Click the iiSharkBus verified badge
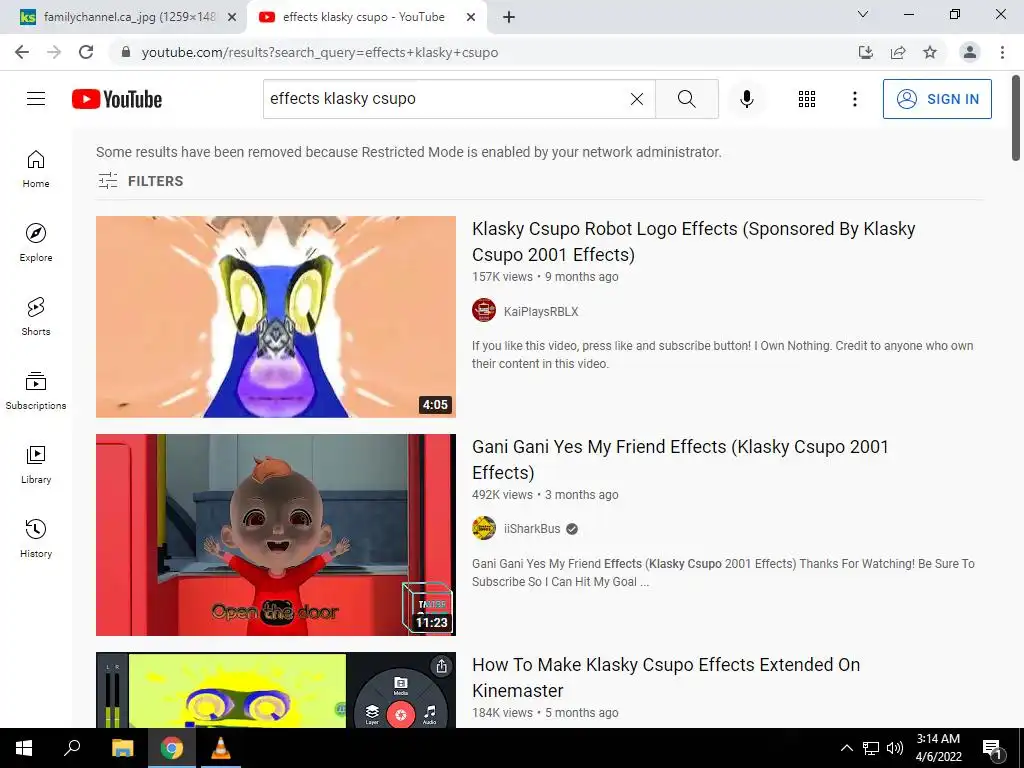This screenshot has height=768, width=1024. pos(572,529)
